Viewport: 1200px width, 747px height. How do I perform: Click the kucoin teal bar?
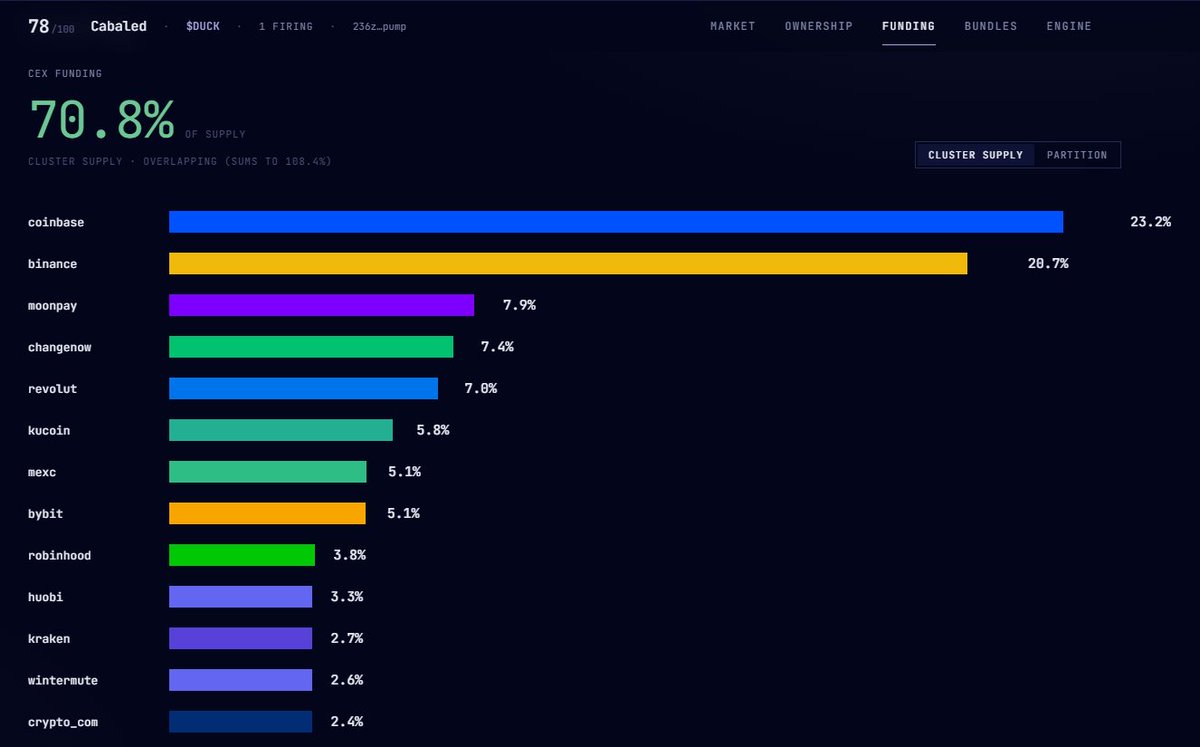281,430
